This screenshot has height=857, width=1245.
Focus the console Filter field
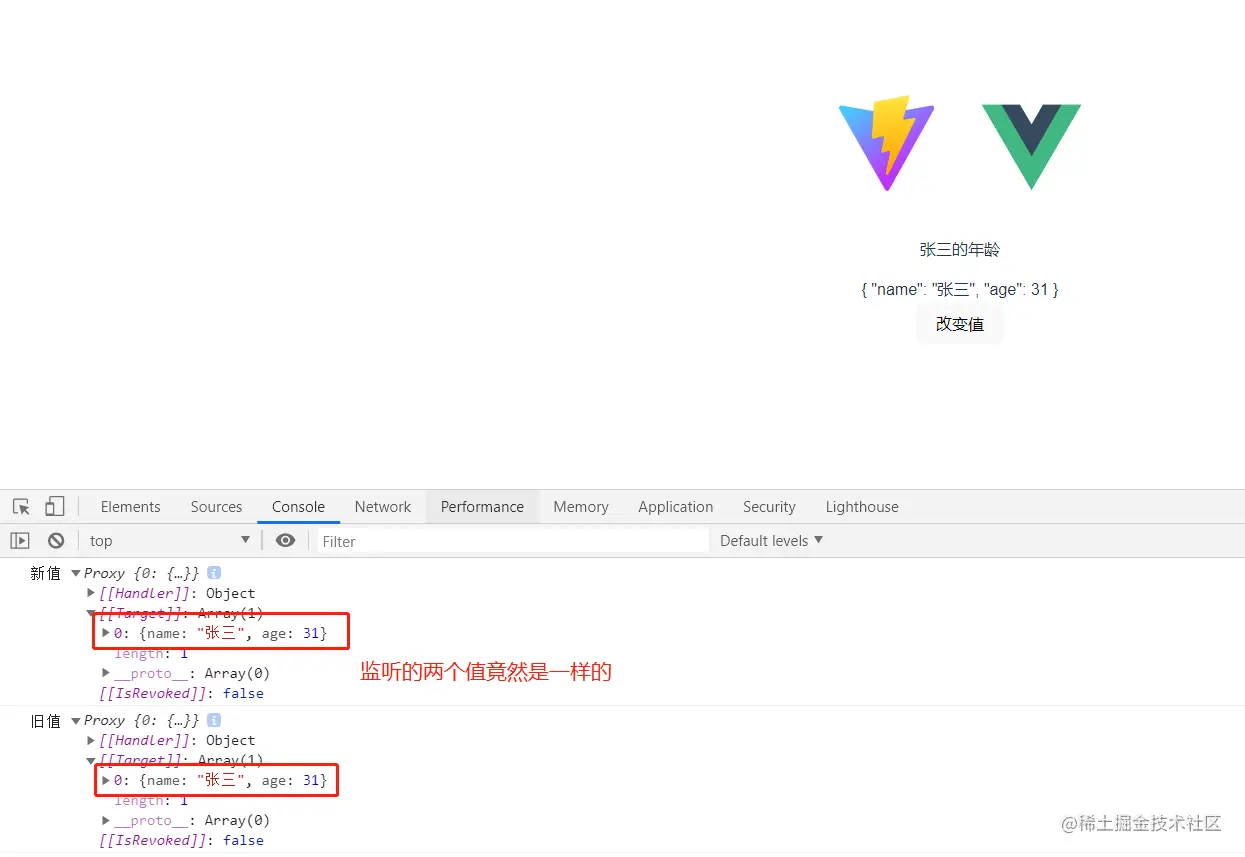513,541
